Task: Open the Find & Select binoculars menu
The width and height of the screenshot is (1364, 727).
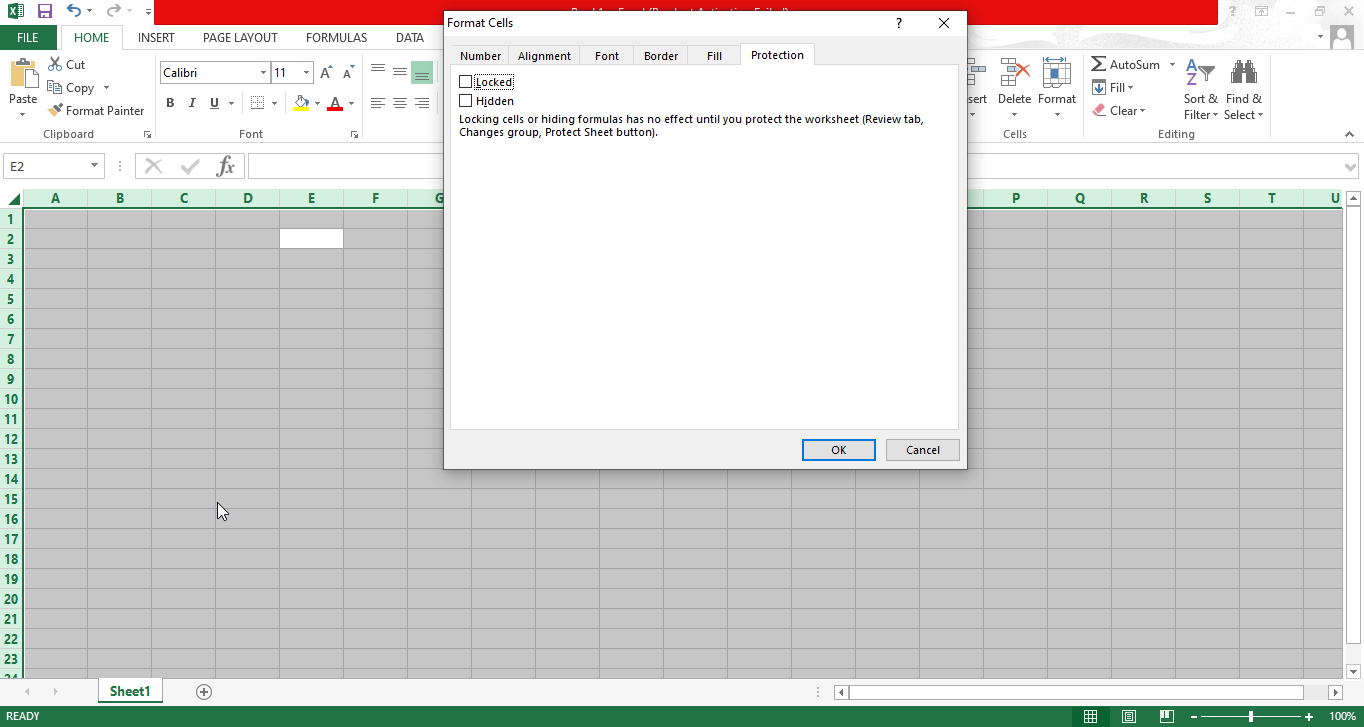Action: click(1244, 88)
